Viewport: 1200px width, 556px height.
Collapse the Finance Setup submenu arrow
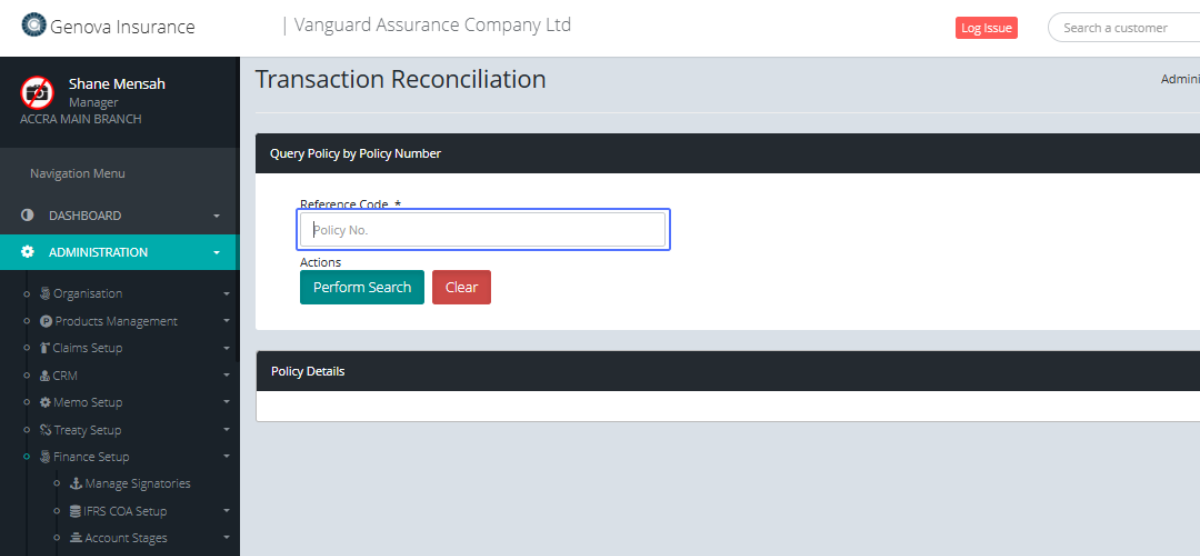pyautogui.click(x=226, y=457)
